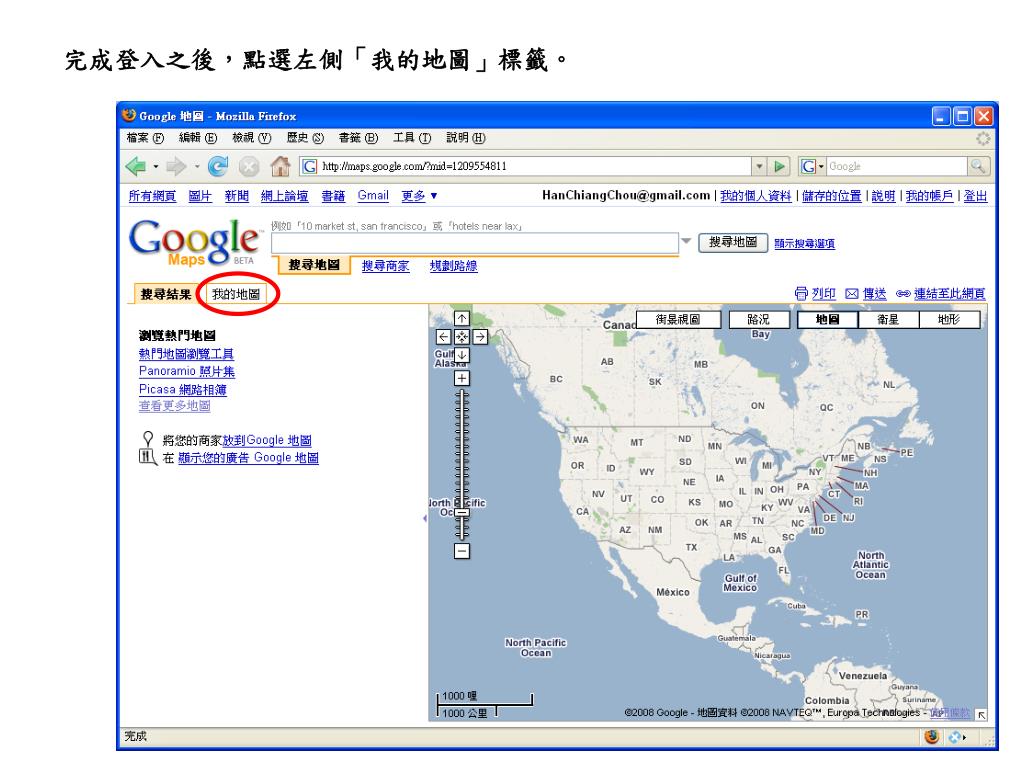1024x768 pixels.
Task: Open the 顯示搜尋選項 link
Action: 805,244
